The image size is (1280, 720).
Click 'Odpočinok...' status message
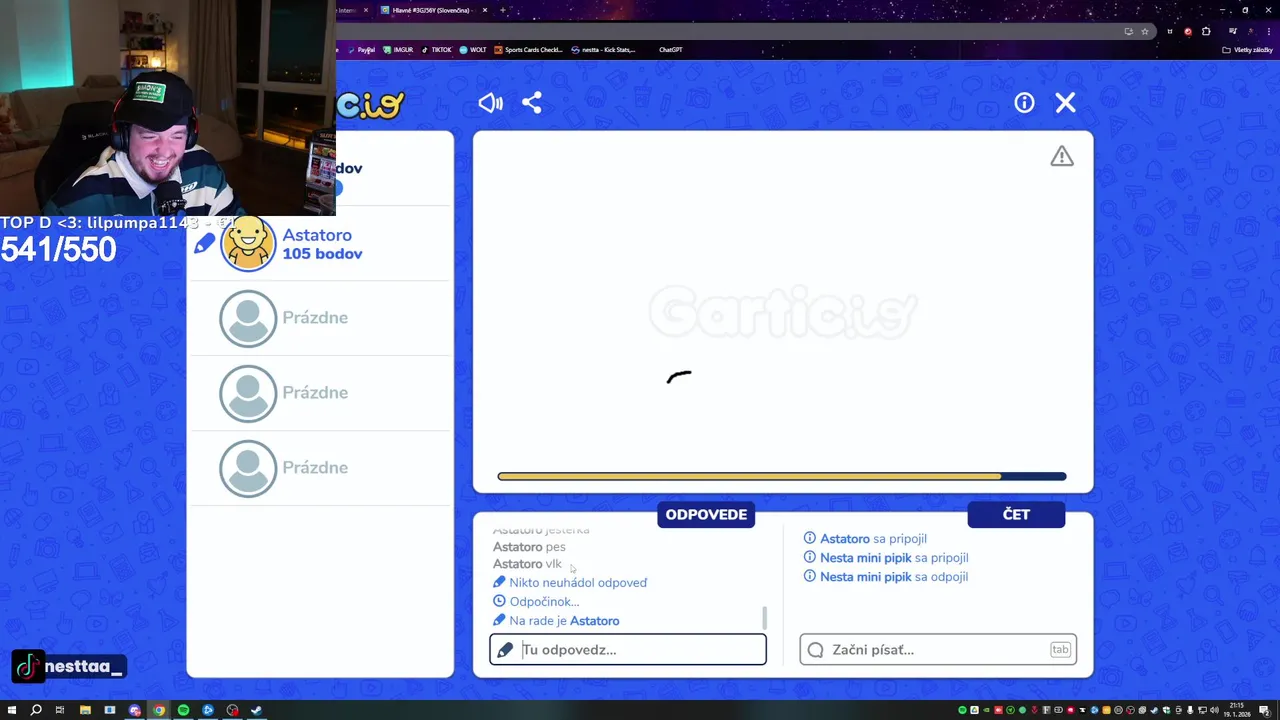pyautogui.click(x=536, y=602)
